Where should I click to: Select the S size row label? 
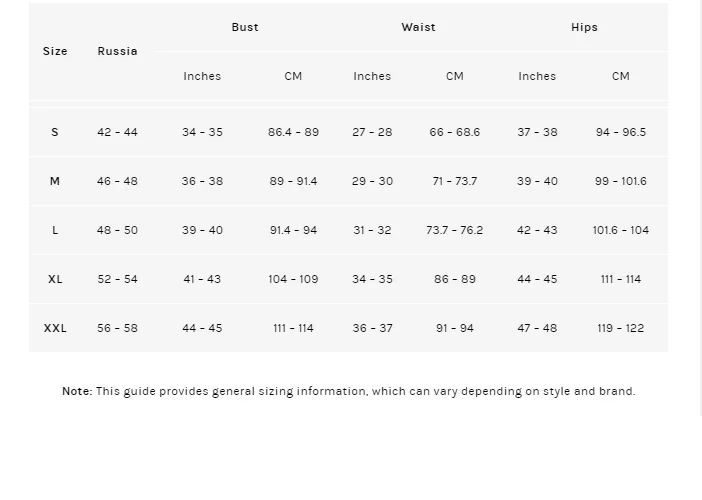[x=55, y=132]
